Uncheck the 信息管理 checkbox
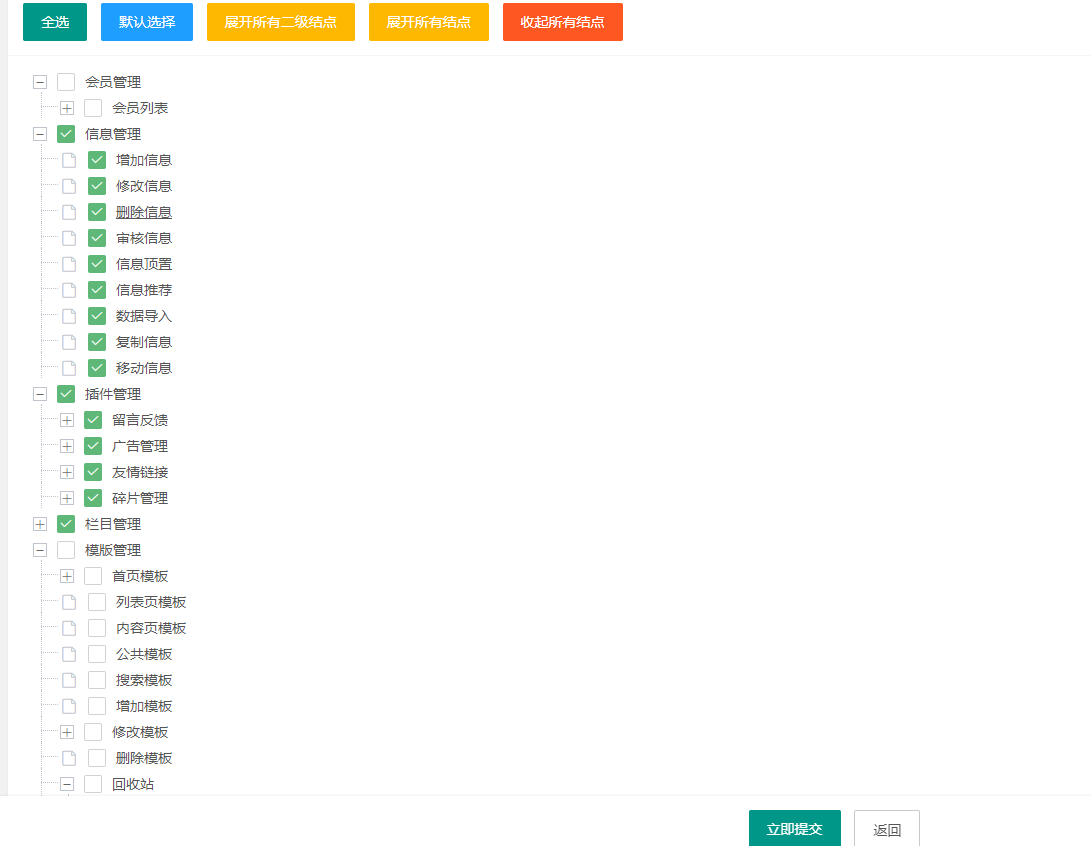The height and width of the screenshot is (846, 1091). coord(66,134)
